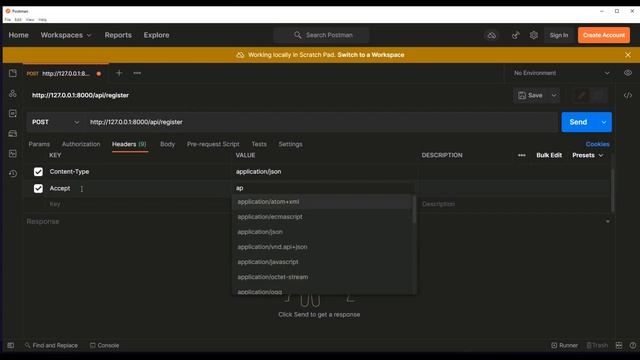Click the environment quick look eye icon
The height and width of the screenshot is (360, 640).
point(628,73)
